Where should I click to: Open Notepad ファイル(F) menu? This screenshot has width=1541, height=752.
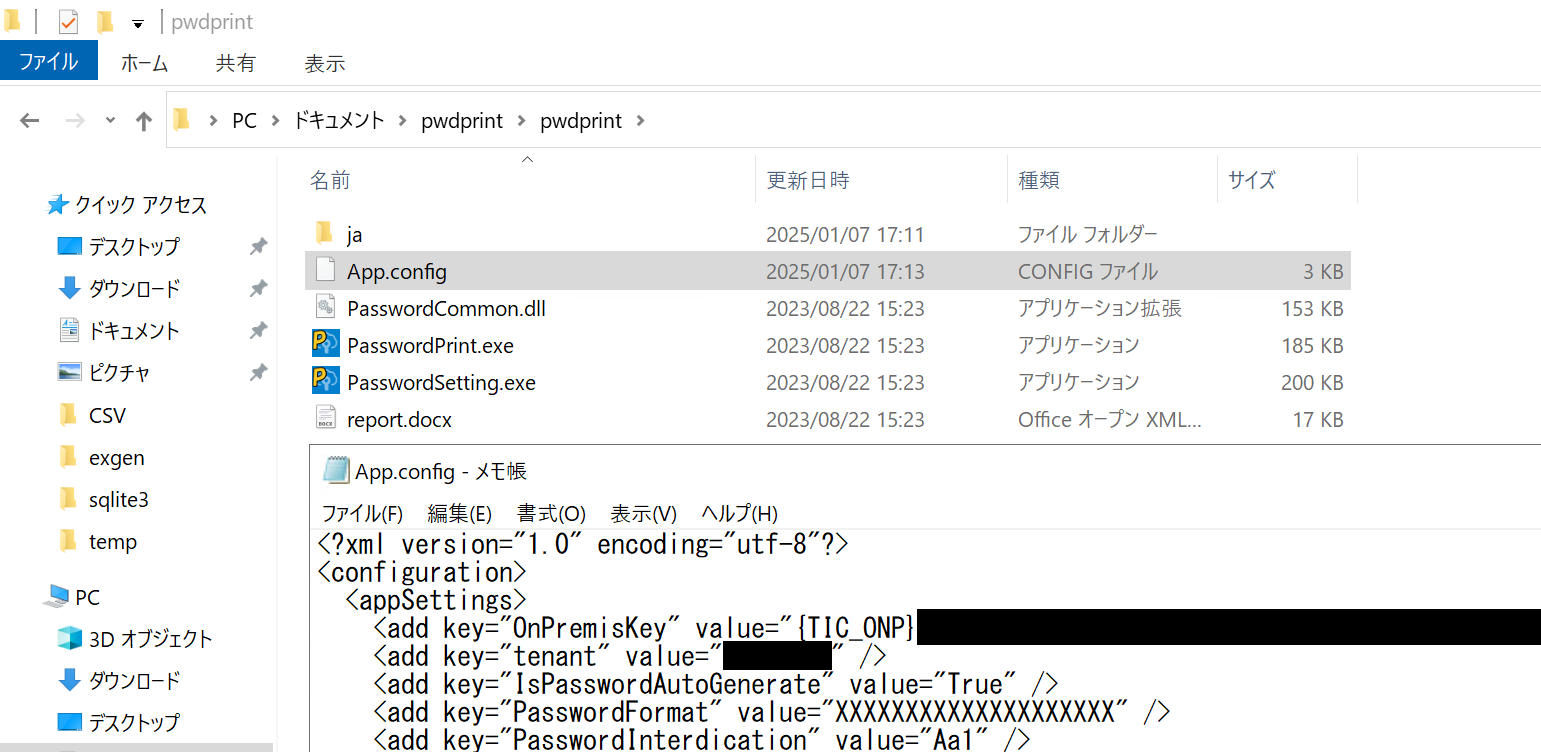coord(361,514)
